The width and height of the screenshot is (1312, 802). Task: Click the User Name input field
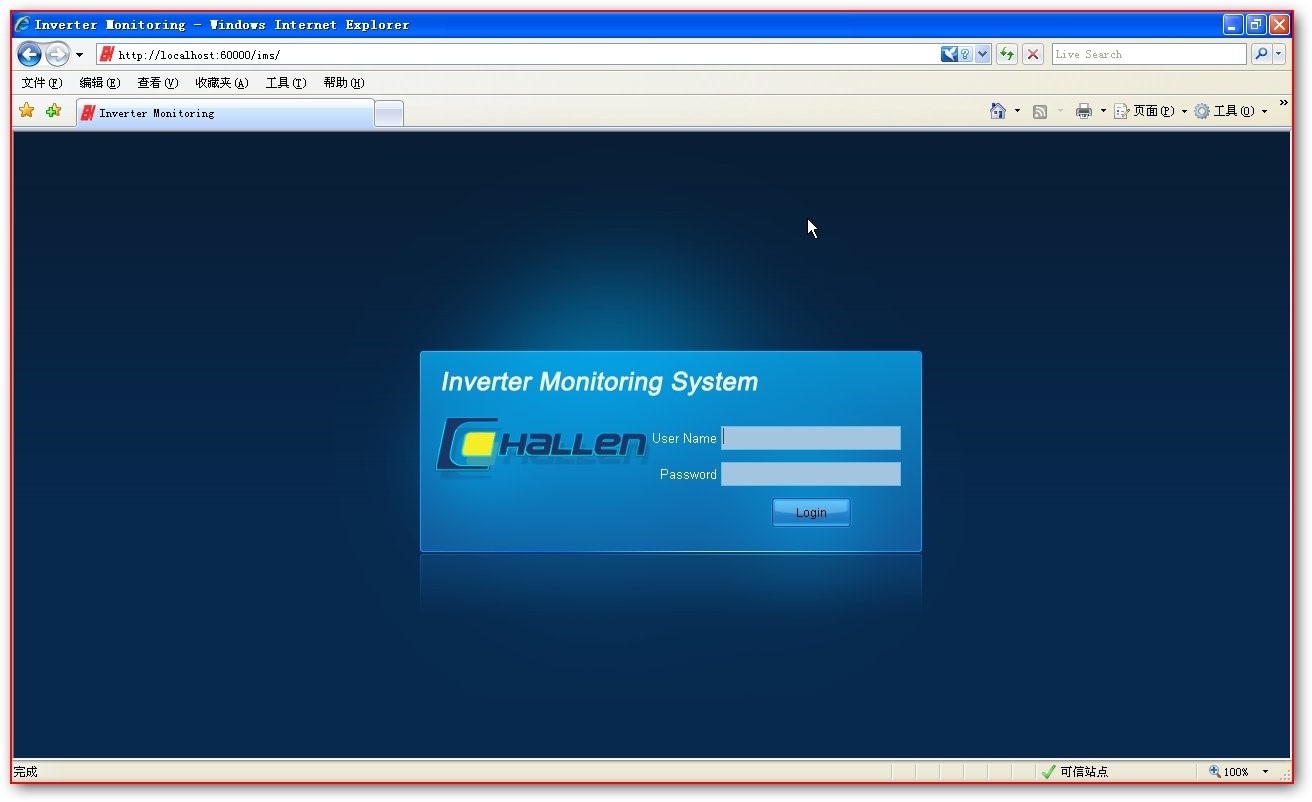tap(811, 438)
